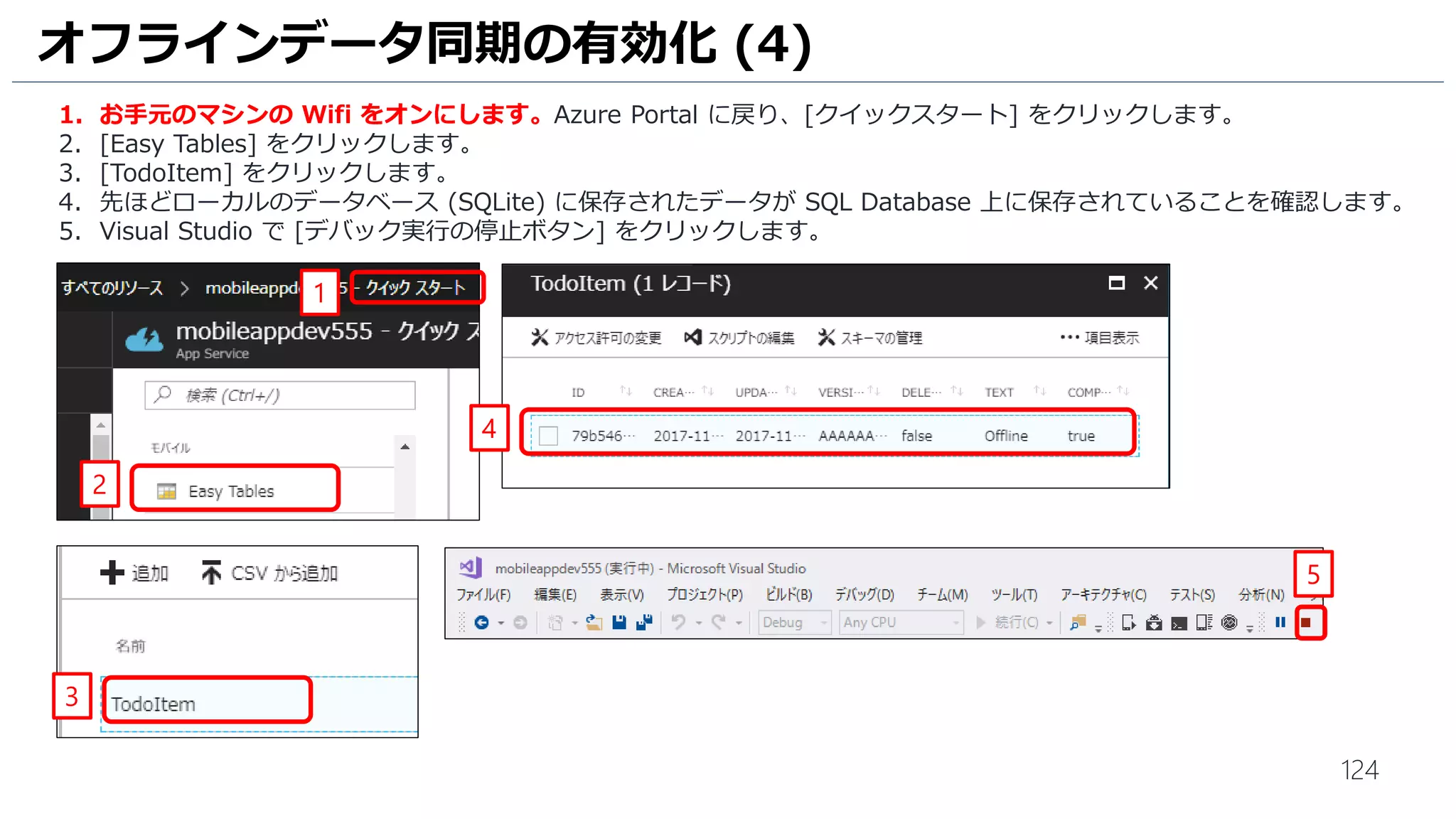
Task: Click the クイック スタート breadcrumb
Action: 416,288
